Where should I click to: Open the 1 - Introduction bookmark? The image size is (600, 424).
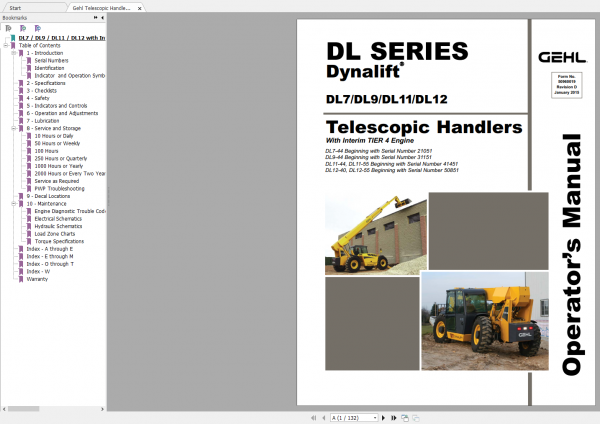click(45, 53)
